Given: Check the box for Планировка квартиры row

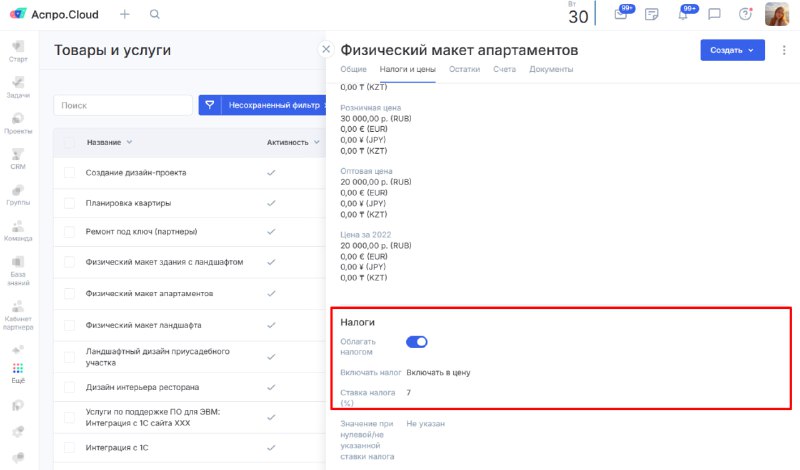Looking at the screenshot, I should click(69, 203).
